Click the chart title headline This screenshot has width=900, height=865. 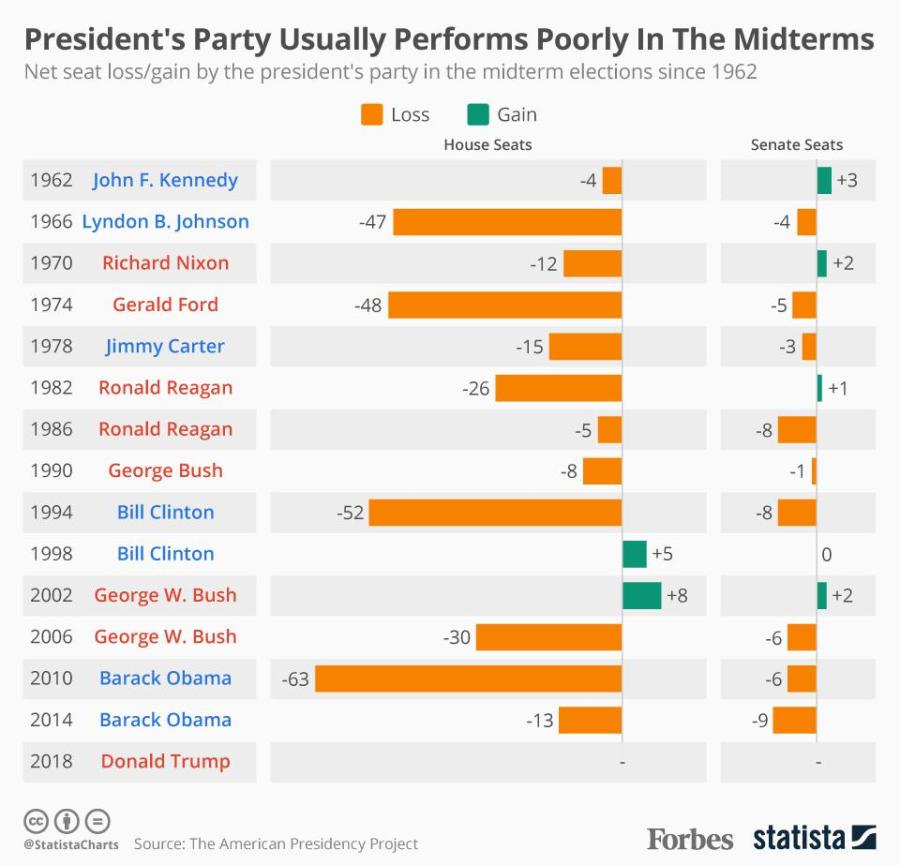coord(449,40)
